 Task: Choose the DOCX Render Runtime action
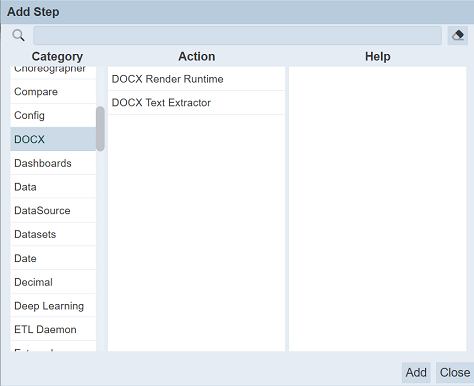click(196, 79)
